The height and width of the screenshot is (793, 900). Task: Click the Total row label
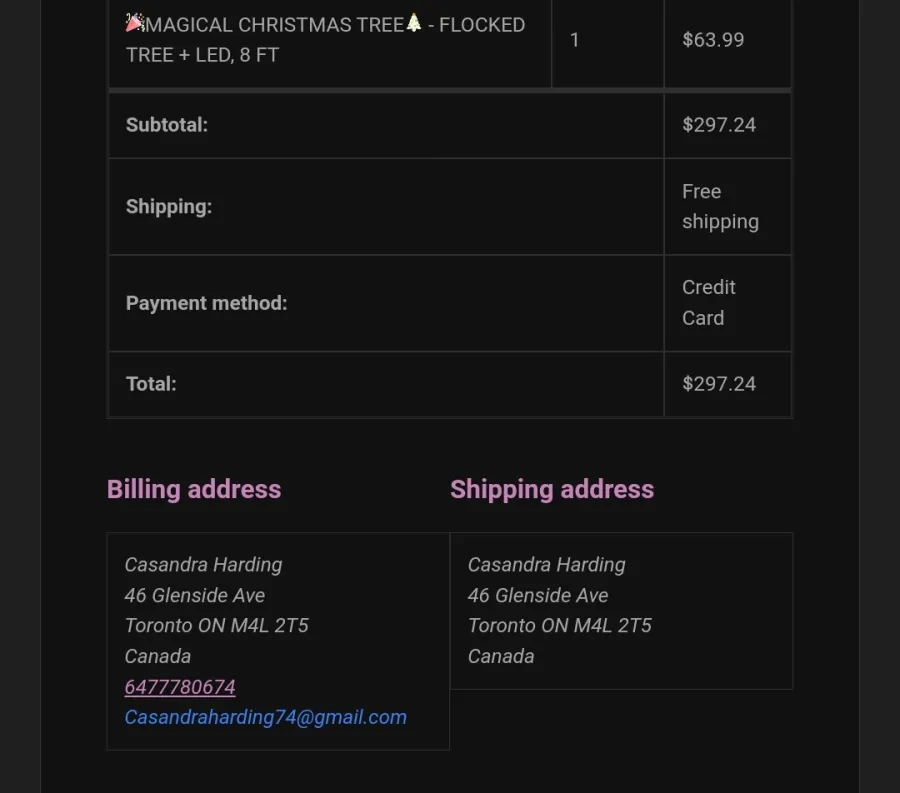(x=151, y=384)
